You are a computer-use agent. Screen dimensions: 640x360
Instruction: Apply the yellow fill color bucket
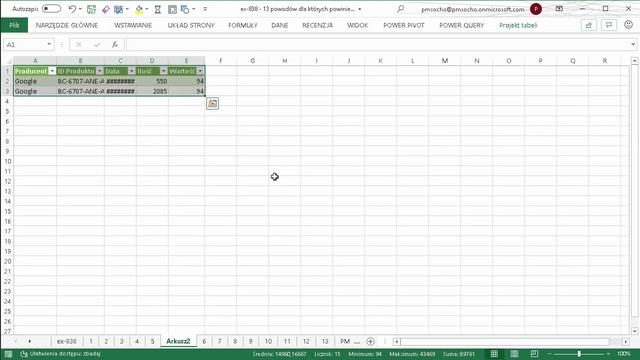click(x=139, y=9)
